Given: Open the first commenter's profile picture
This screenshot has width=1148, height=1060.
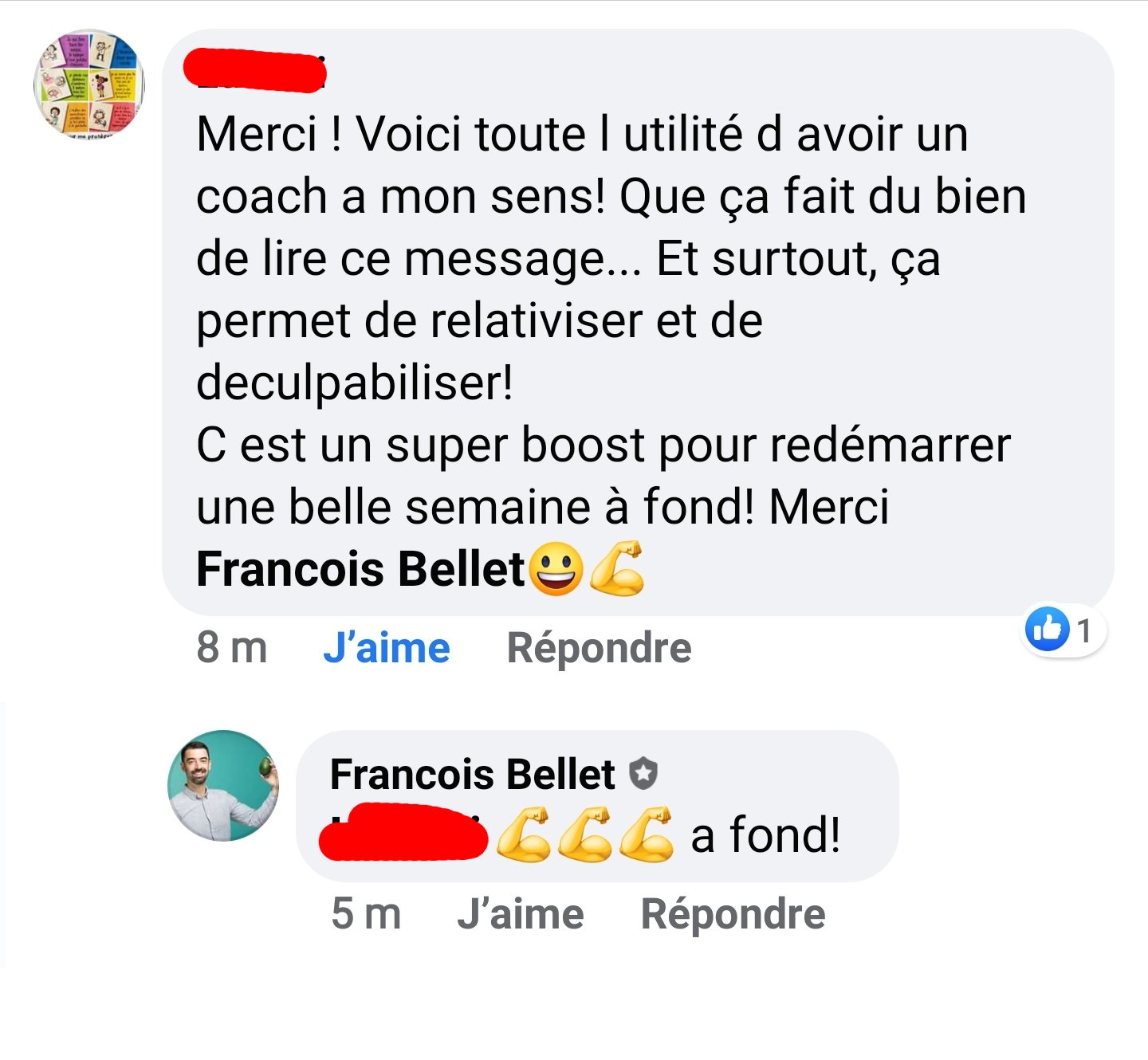Looking at the screenshot, I should 89,84.
